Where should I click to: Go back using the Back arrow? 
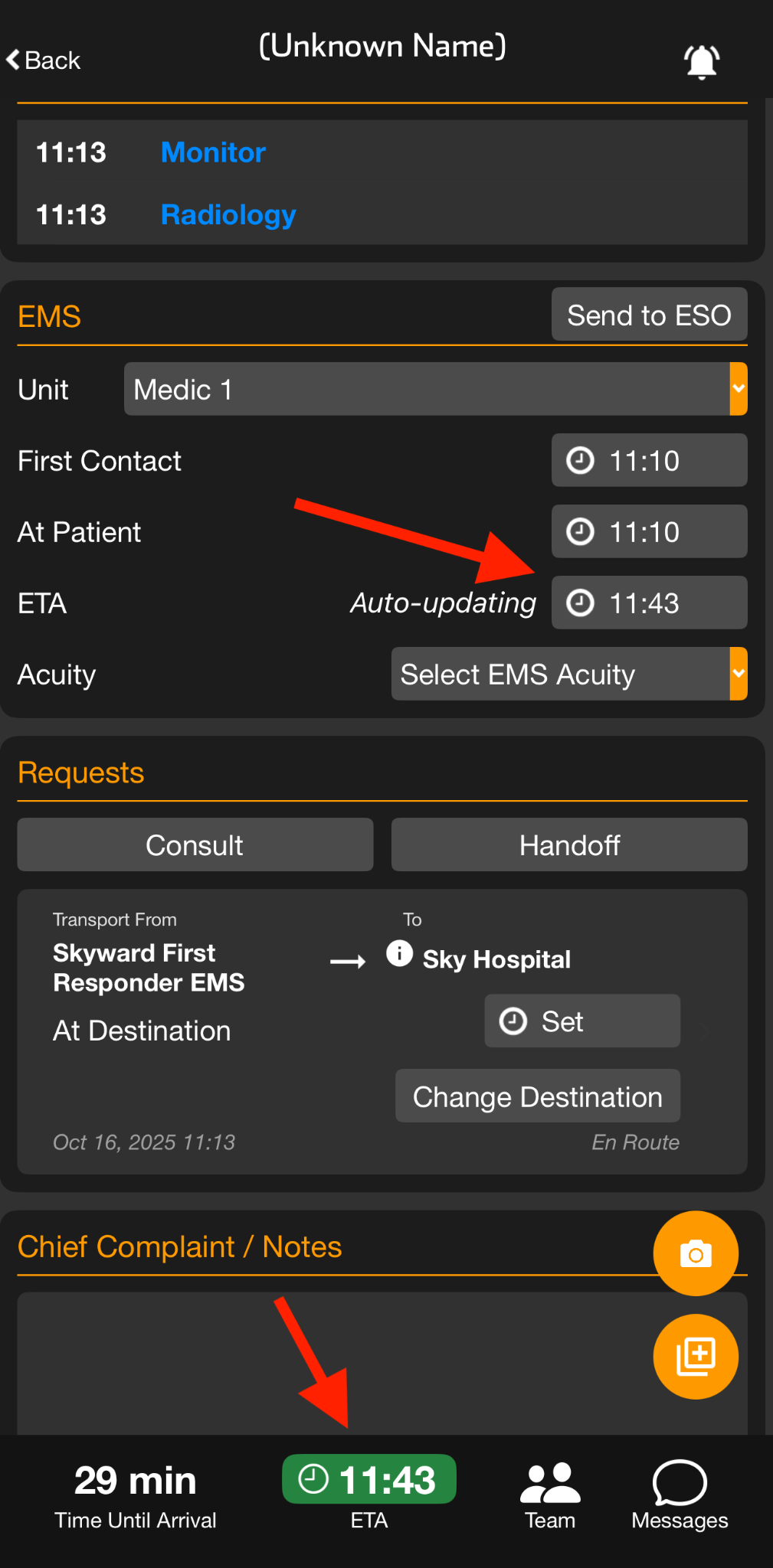pyautogui.click(x=44, y=60)
